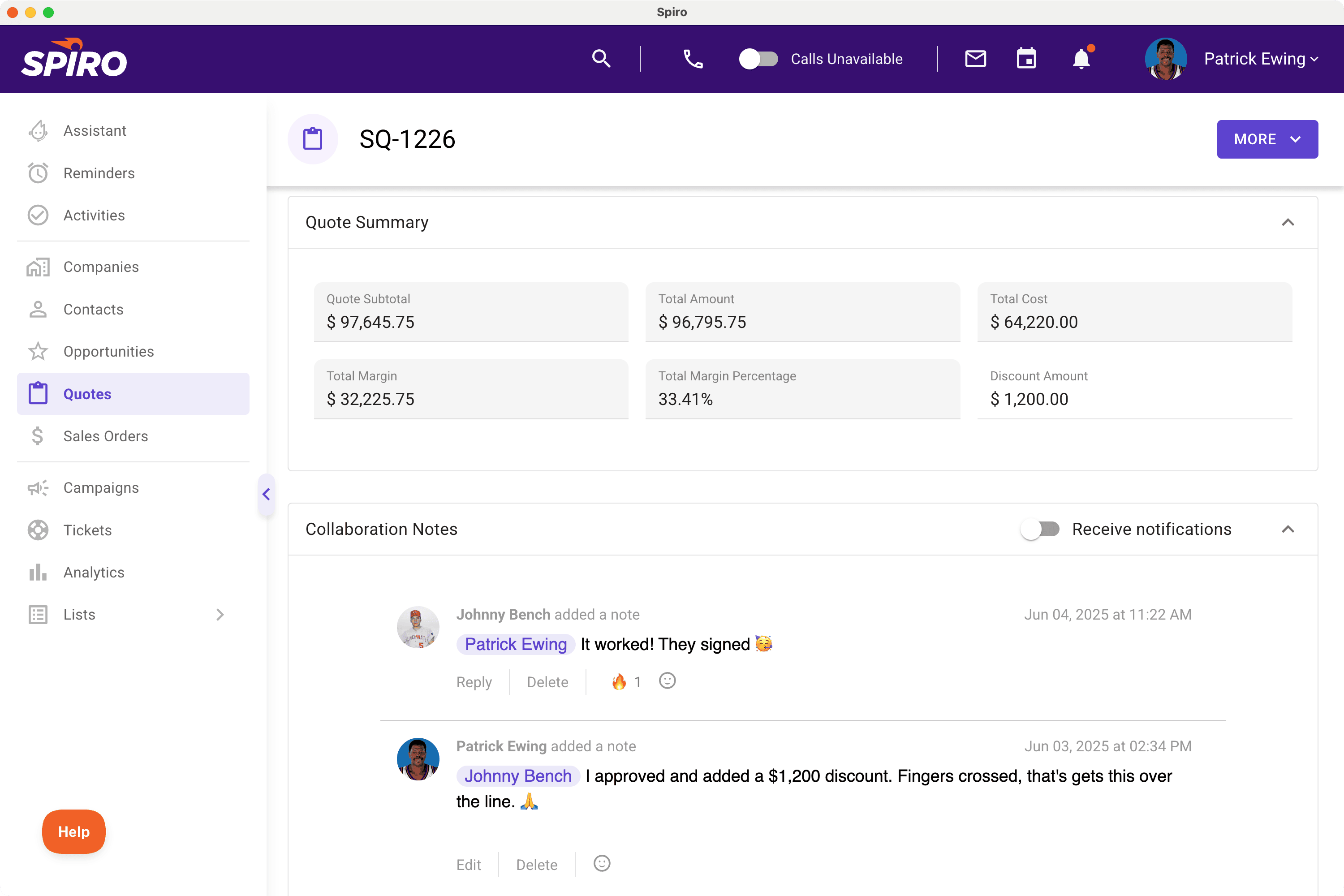Open the email envelope icon

click(x=975, y=58)
